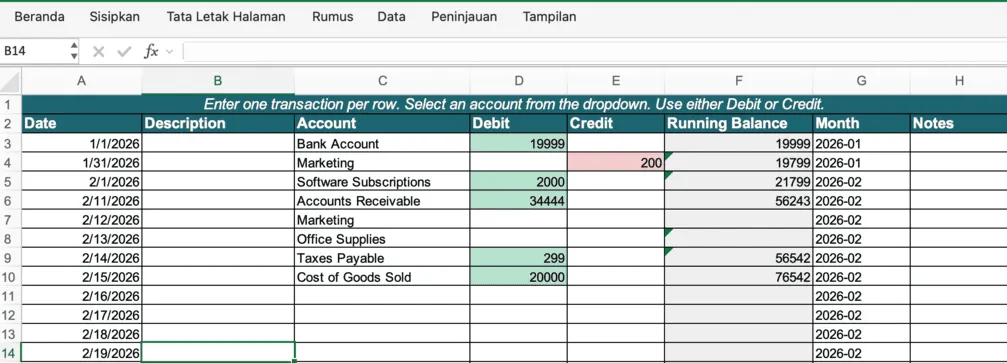The height and width of the screenshot is (363, 1007).
Task: Select column H header
Action: coord(959,81)
